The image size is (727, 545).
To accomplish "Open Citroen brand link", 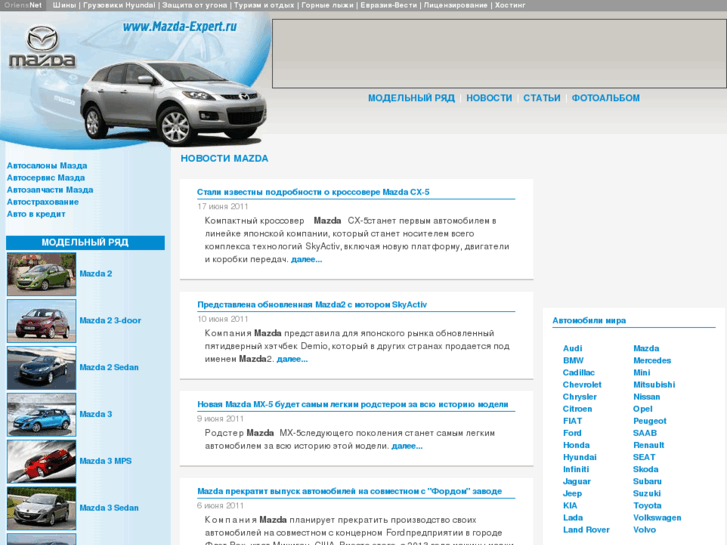I will pos(577,409).
